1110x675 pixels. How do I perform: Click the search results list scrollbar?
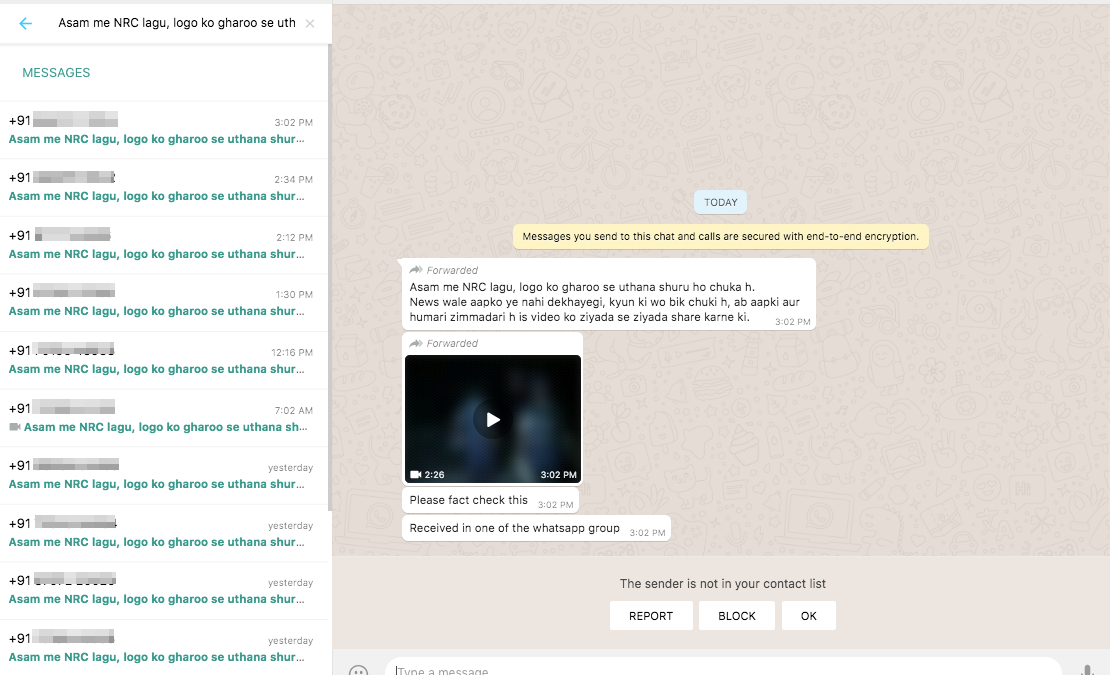point(329,277)
